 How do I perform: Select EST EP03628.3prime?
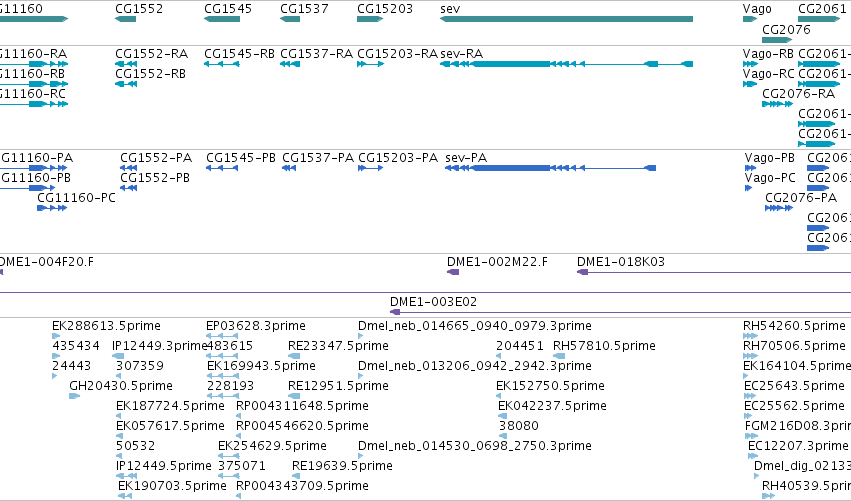pos(256,326)
